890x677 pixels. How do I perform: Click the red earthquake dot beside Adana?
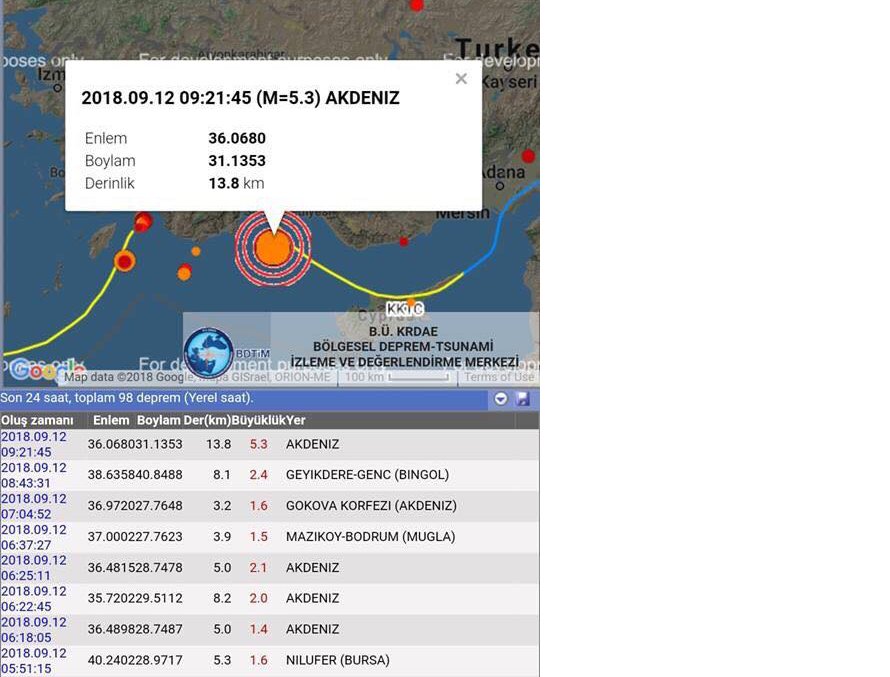[528, 156]
